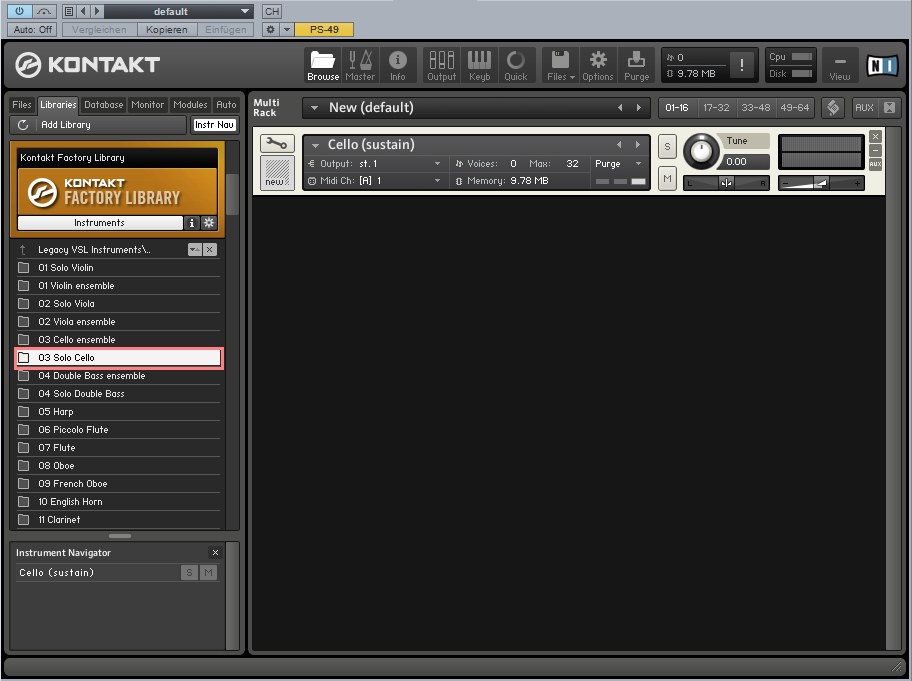Viewport: 912px width, 681px height.
Task: Open the Output st. 1 dropdown
Action: tap(437, 164)
